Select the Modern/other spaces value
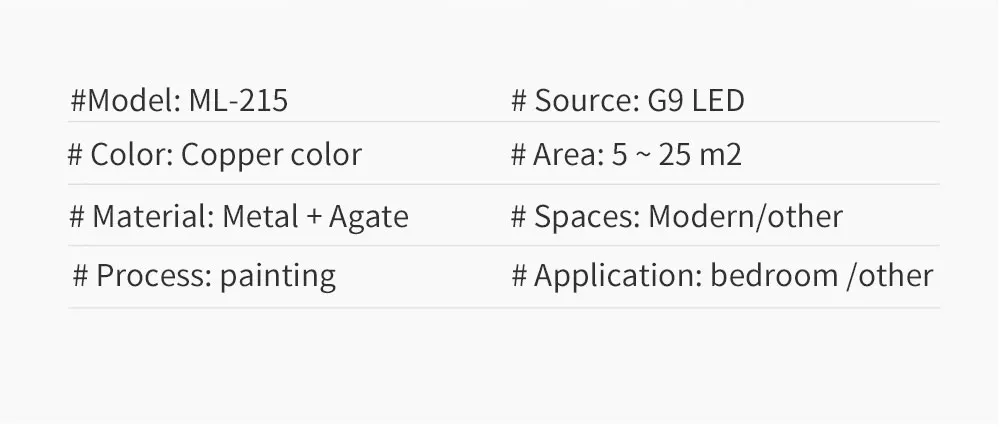The width and height of the screenshot is (1000, 427). tap(746, 217)
